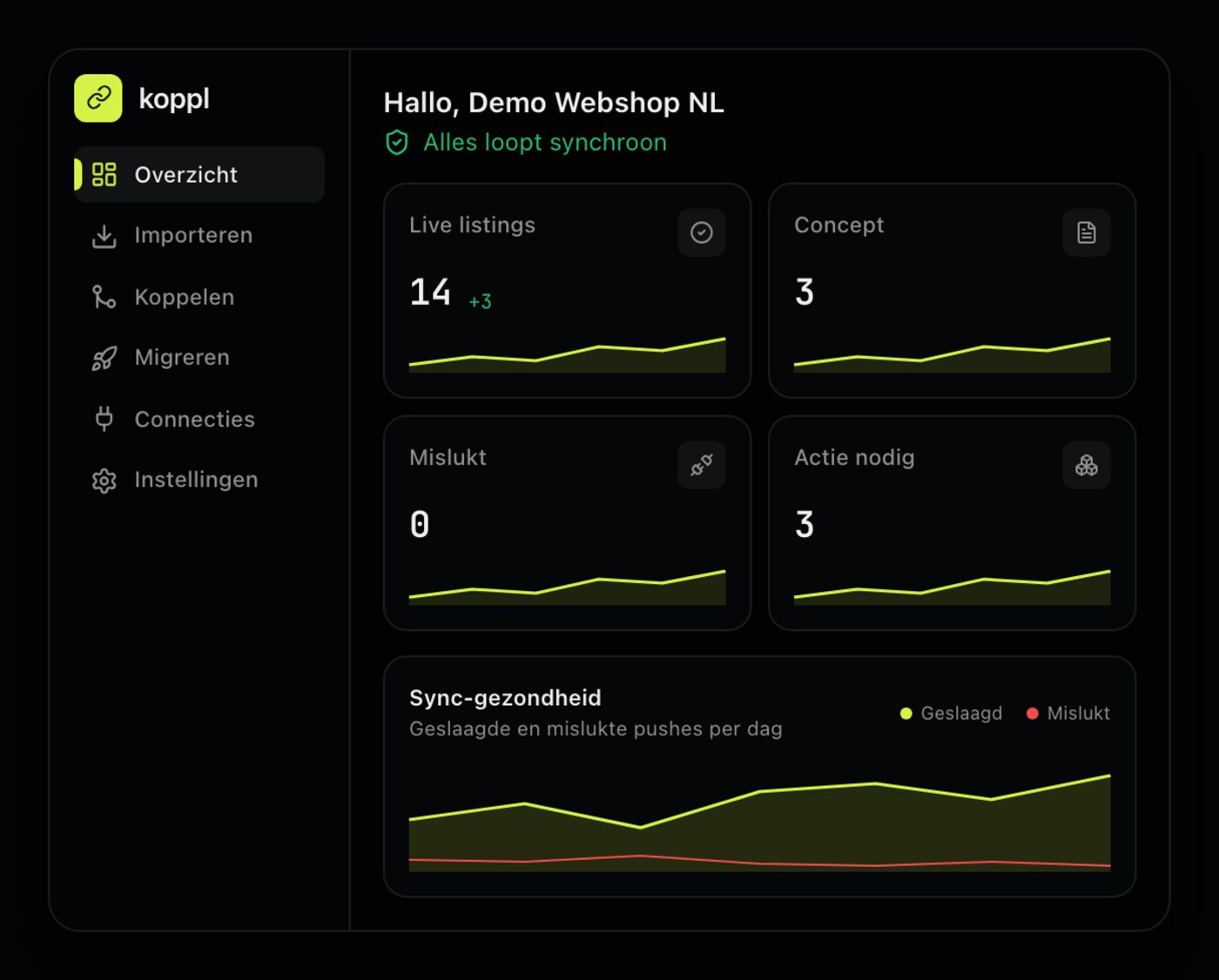Click the document icon on Concept card
Viewport: 1219px width, 980px height.
(x=1087, y=232)
